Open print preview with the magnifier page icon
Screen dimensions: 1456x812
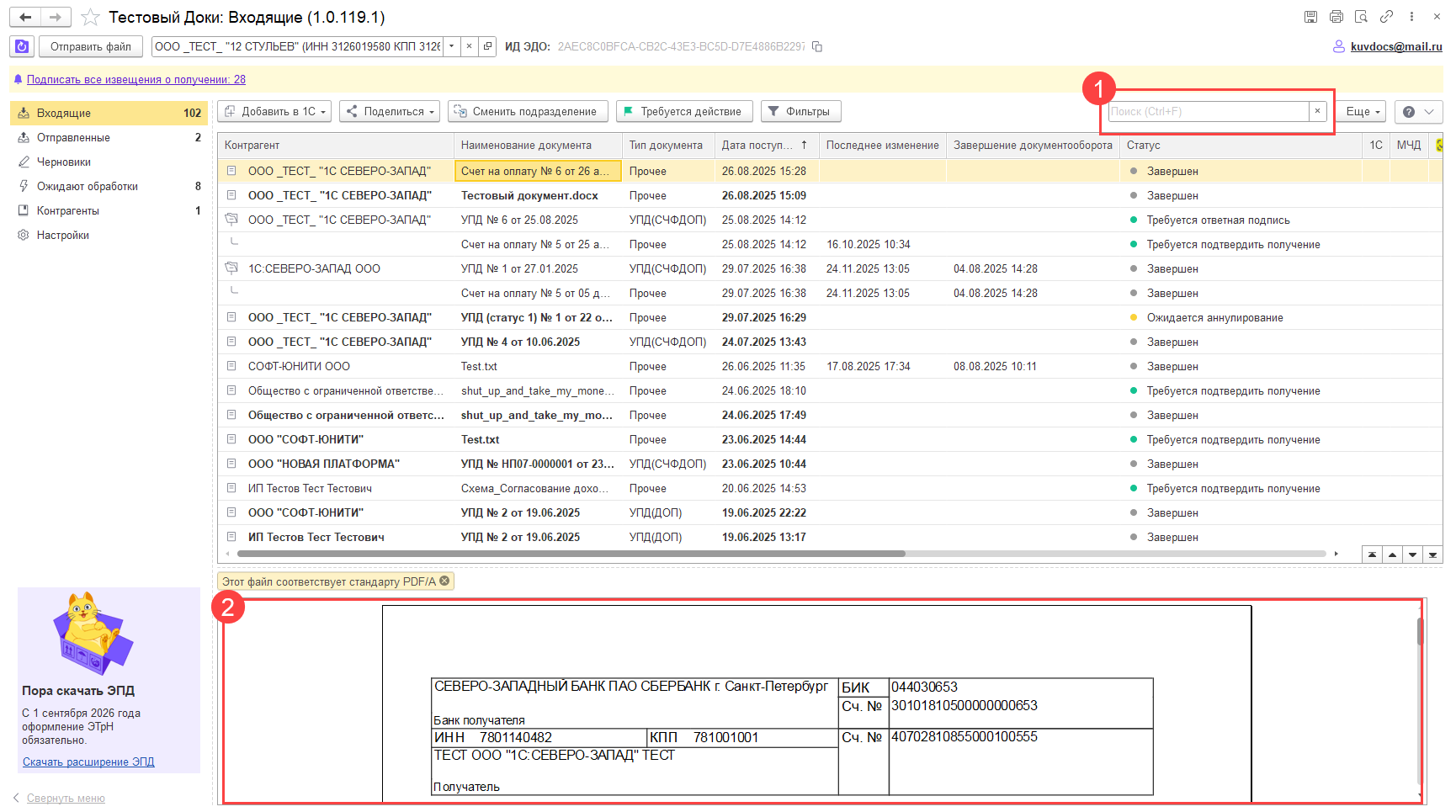pyautogui.click(x=1361, y=17)
